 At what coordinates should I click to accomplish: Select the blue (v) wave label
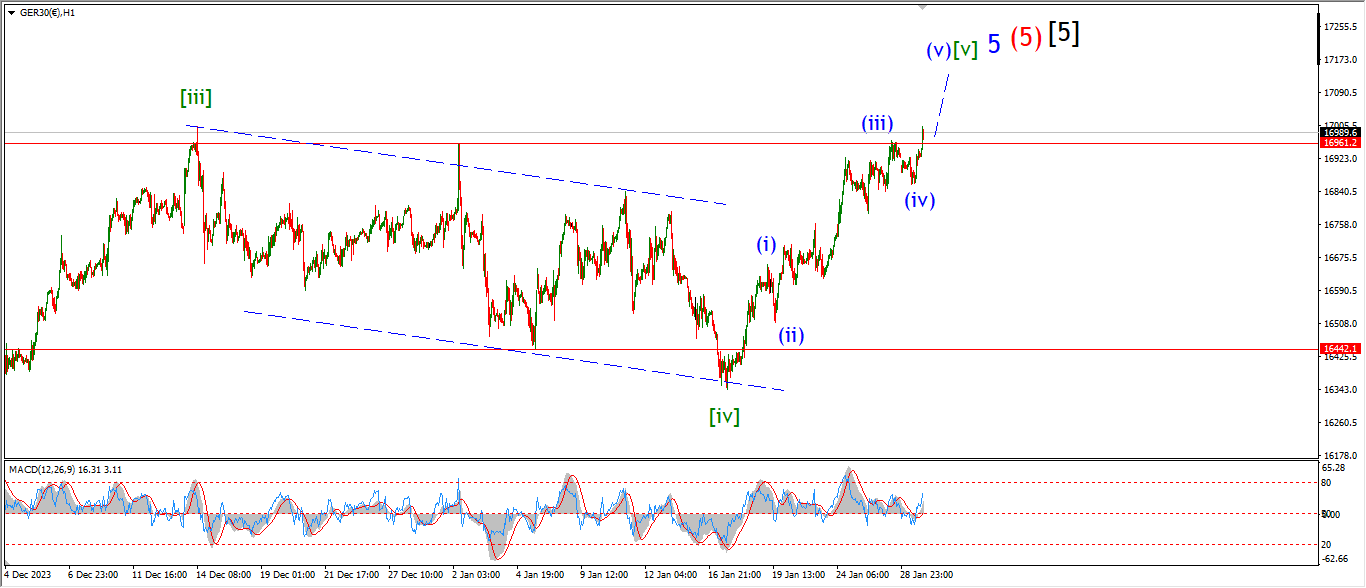(x=938, y=49)
